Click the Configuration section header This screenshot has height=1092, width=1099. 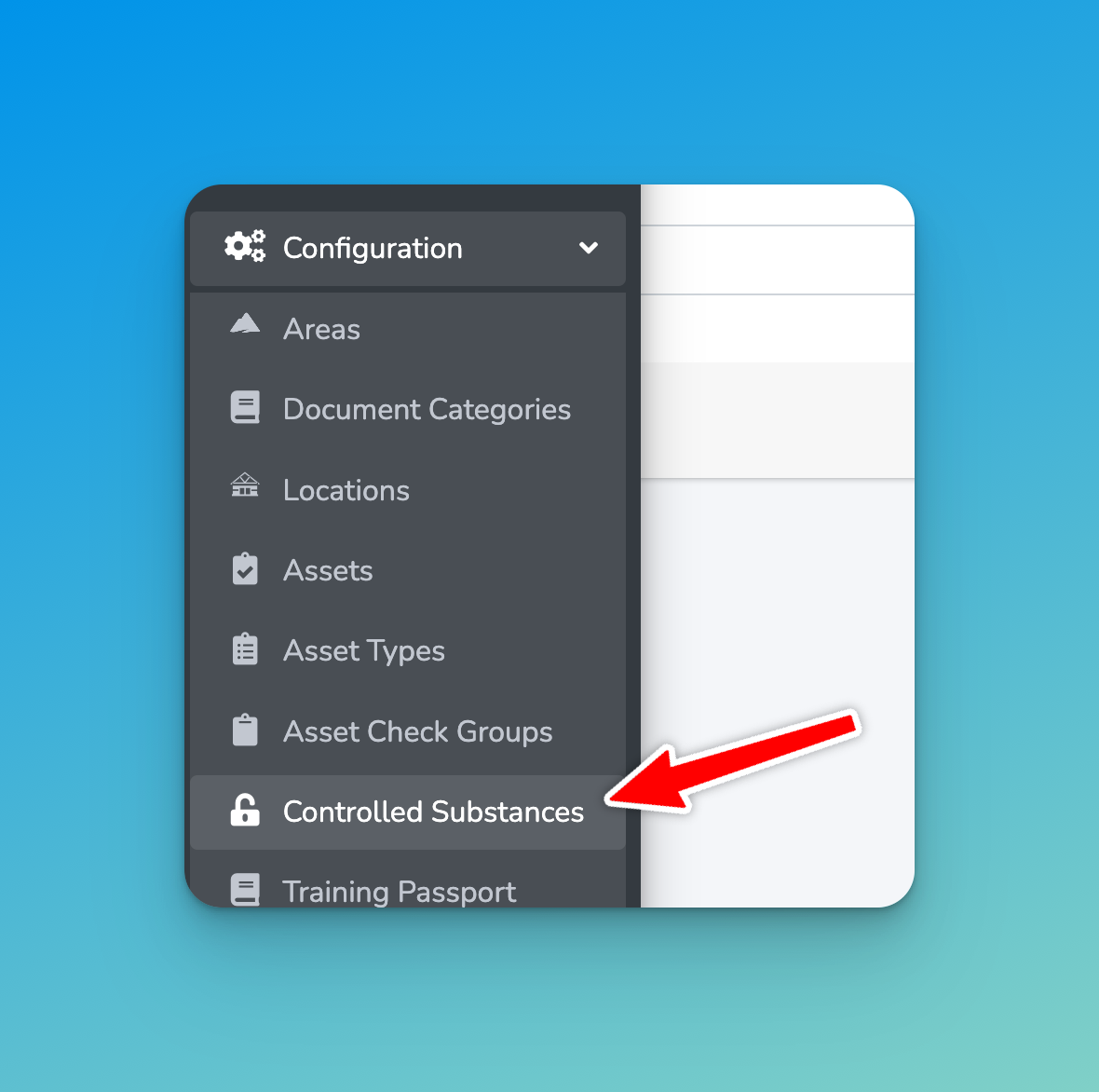[407, 248]
